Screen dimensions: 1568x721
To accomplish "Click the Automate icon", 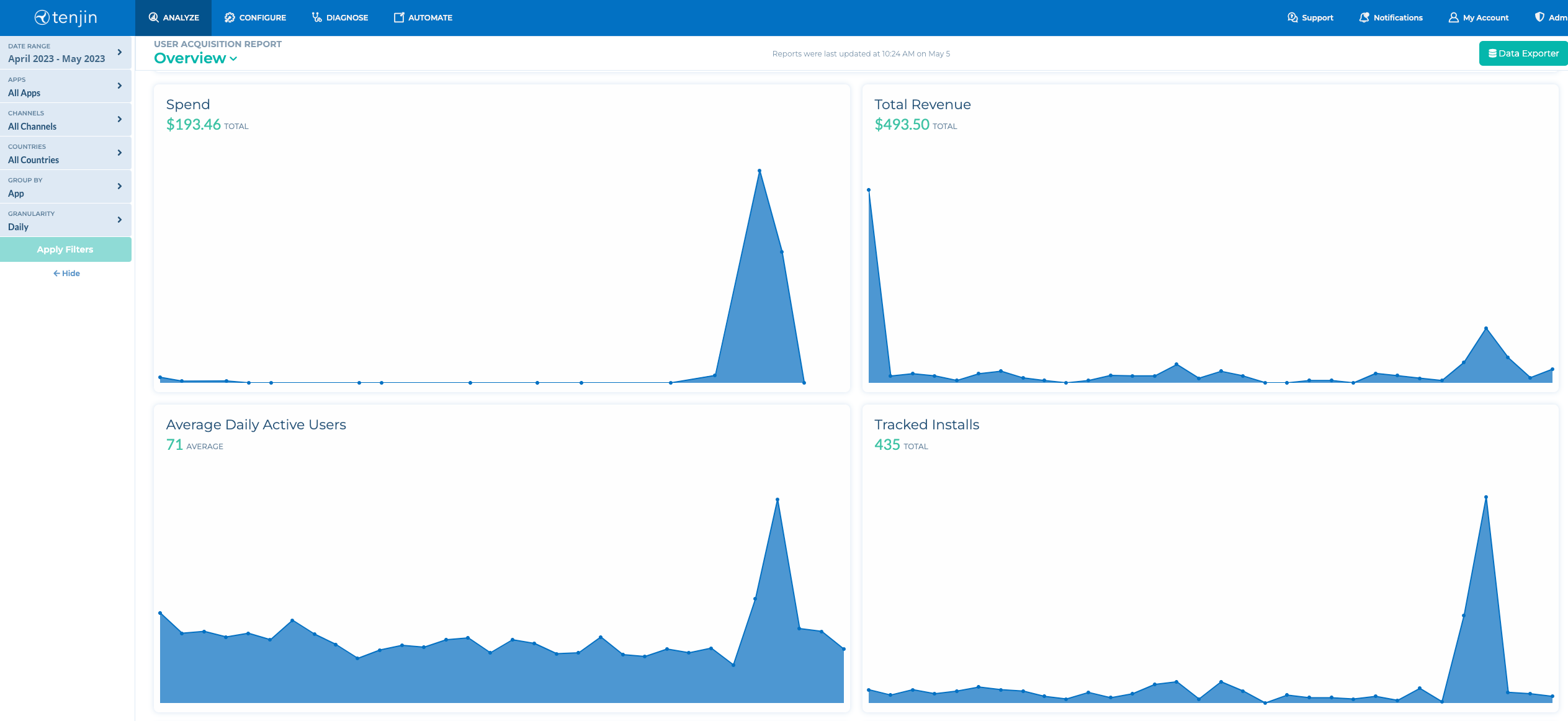I will pyautogui.click(x=399, y=17).
